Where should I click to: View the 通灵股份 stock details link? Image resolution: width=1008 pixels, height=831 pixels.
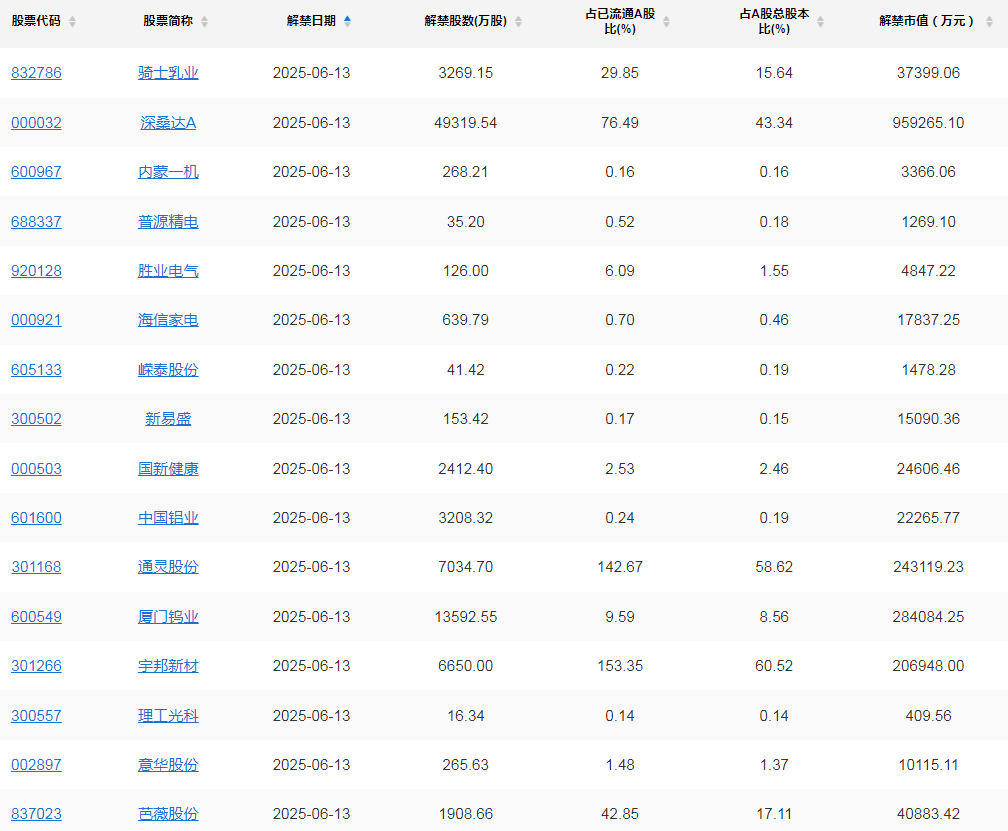tap(168, 567)
